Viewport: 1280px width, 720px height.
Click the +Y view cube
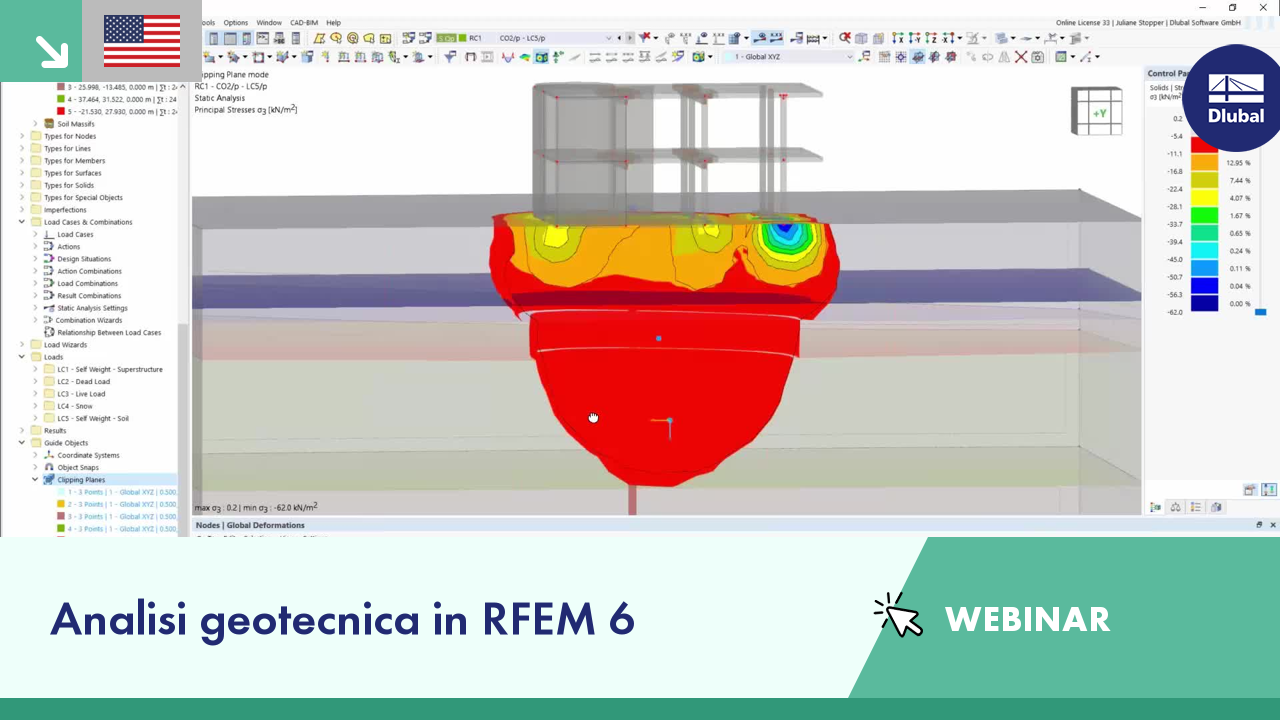point(1098,112)
